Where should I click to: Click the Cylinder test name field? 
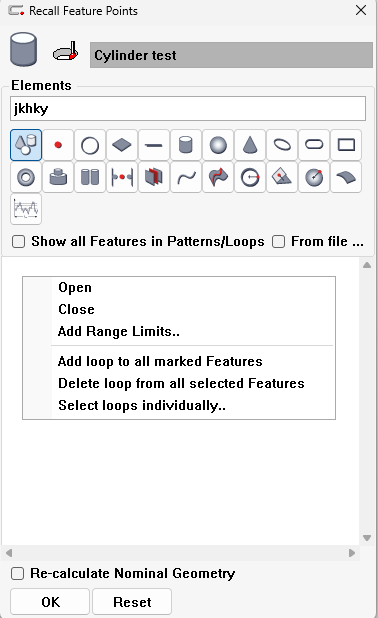(231, 55)
